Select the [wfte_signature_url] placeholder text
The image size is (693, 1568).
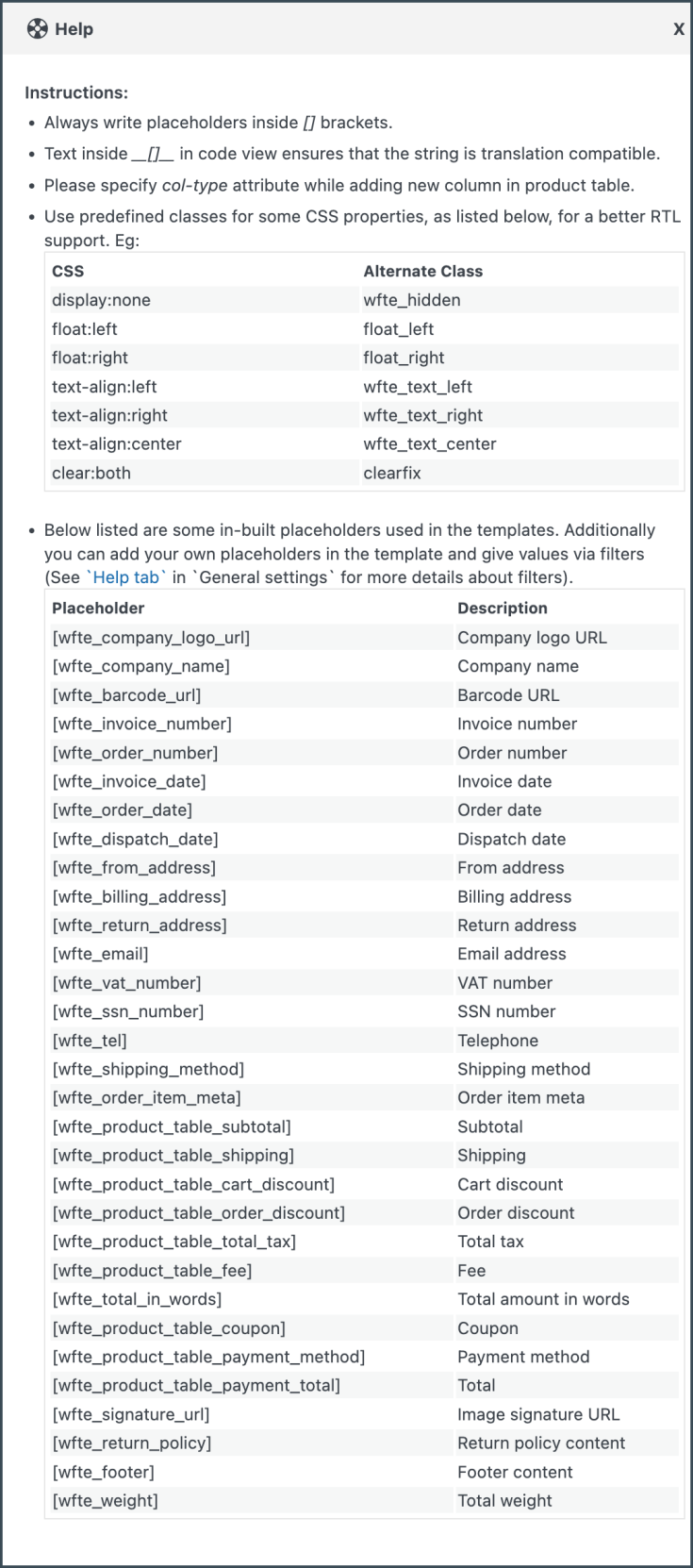pyautogui.click(x=131, y=1414)
